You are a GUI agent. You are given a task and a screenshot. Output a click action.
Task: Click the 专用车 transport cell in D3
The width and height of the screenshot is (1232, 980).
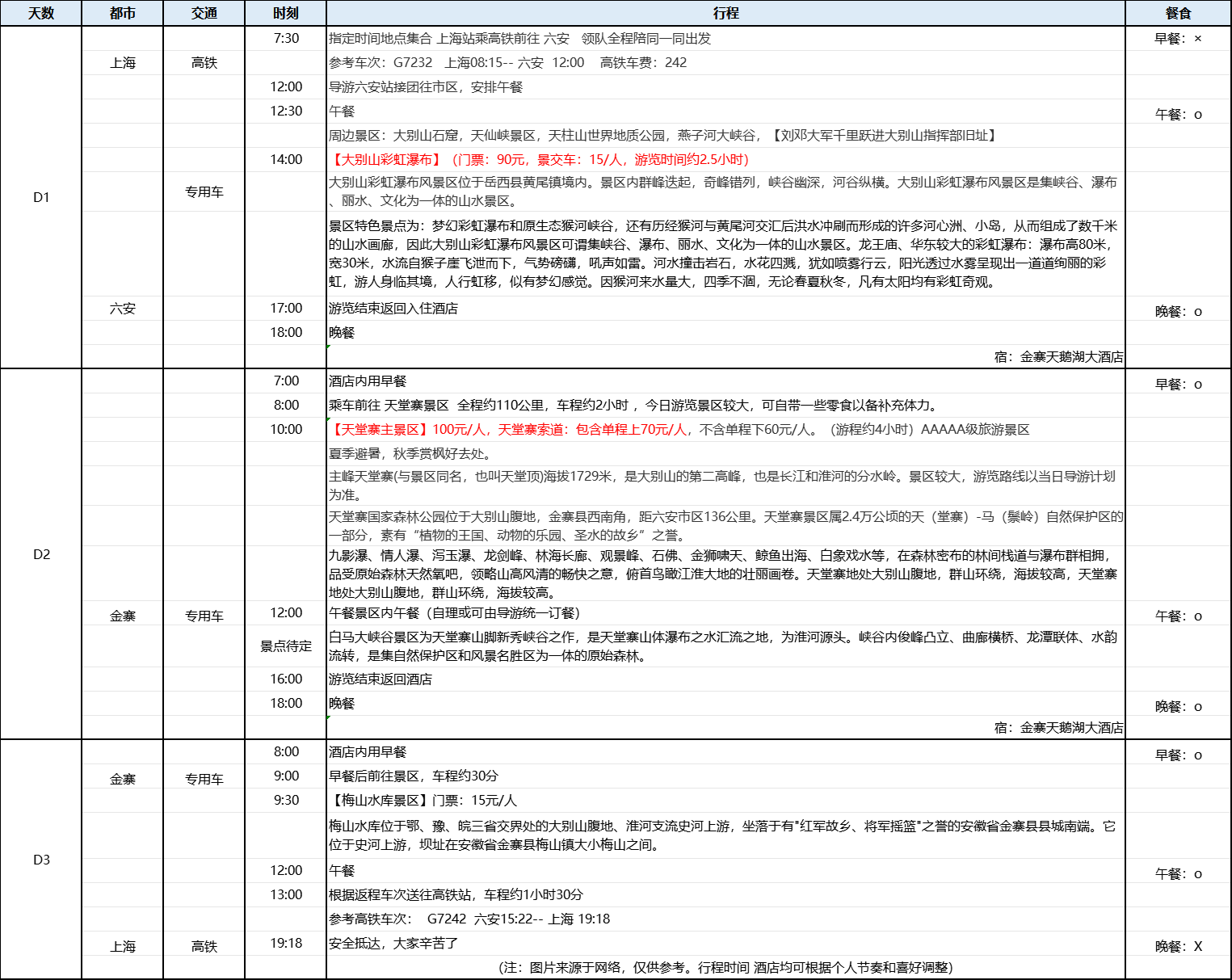204,778
